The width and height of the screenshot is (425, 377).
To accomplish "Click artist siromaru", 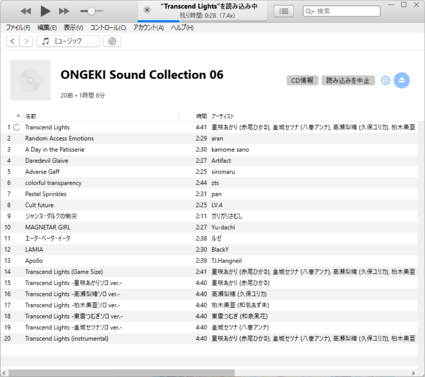I will point(223,172).
